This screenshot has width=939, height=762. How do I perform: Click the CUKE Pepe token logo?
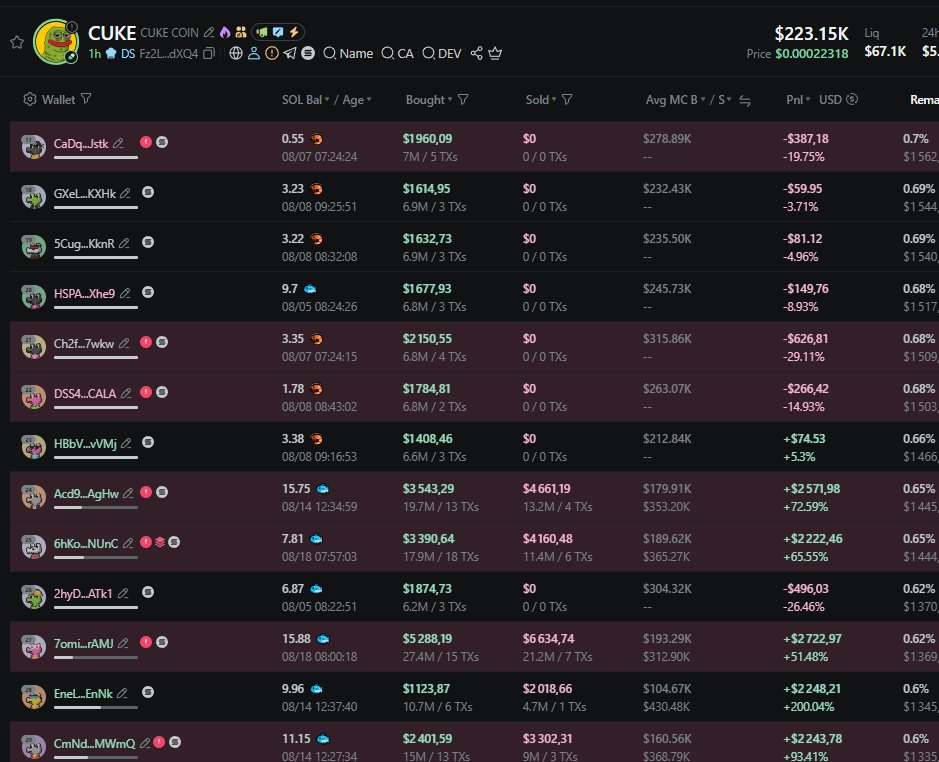(56, 41)
